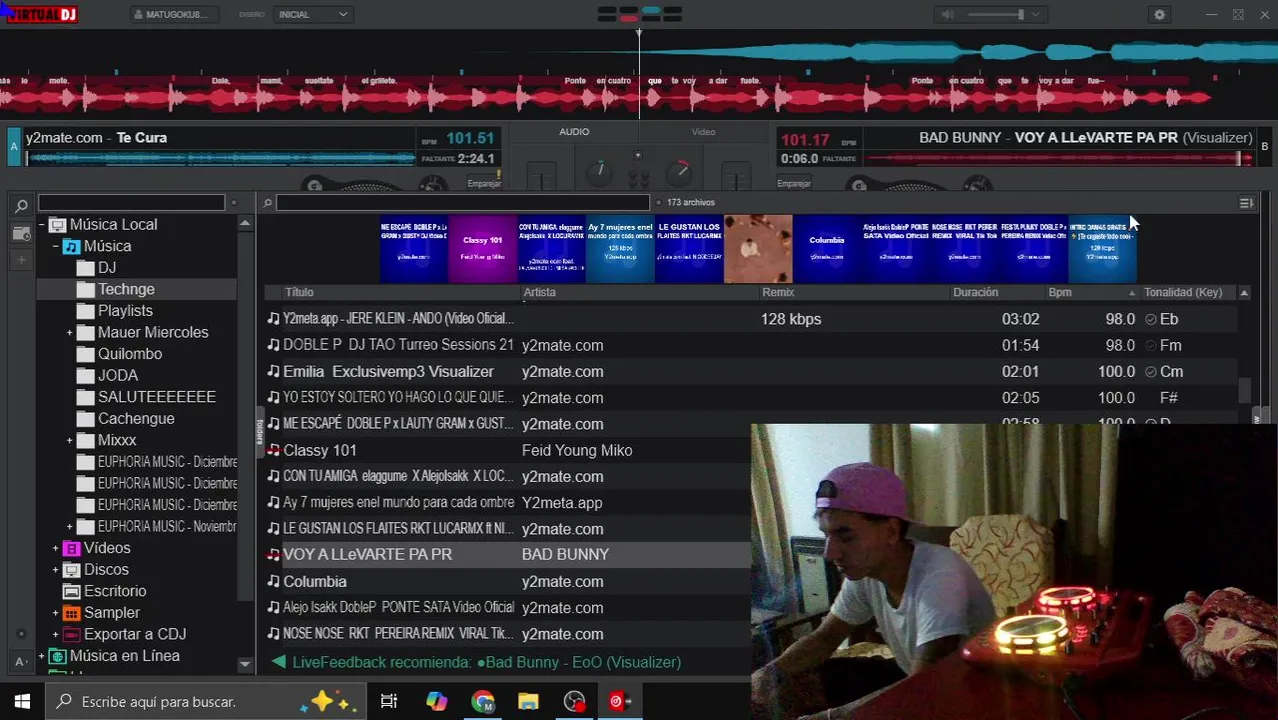Open browser options menu icon at right

pyautogui.click(x=1246, y=203)
